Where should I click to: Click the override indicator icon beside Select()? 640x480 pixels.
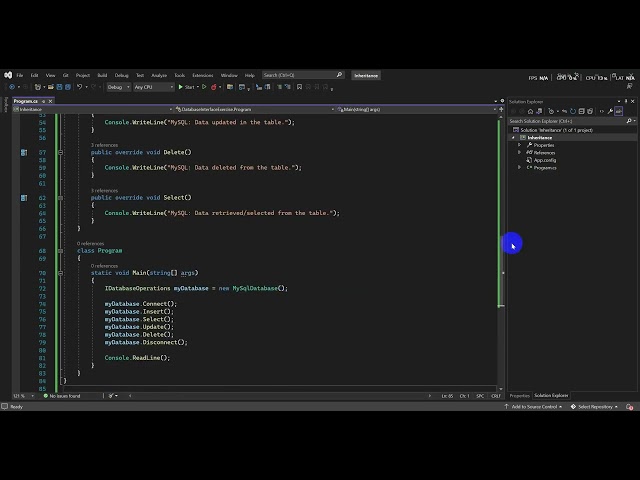click(x=24, y=198)
